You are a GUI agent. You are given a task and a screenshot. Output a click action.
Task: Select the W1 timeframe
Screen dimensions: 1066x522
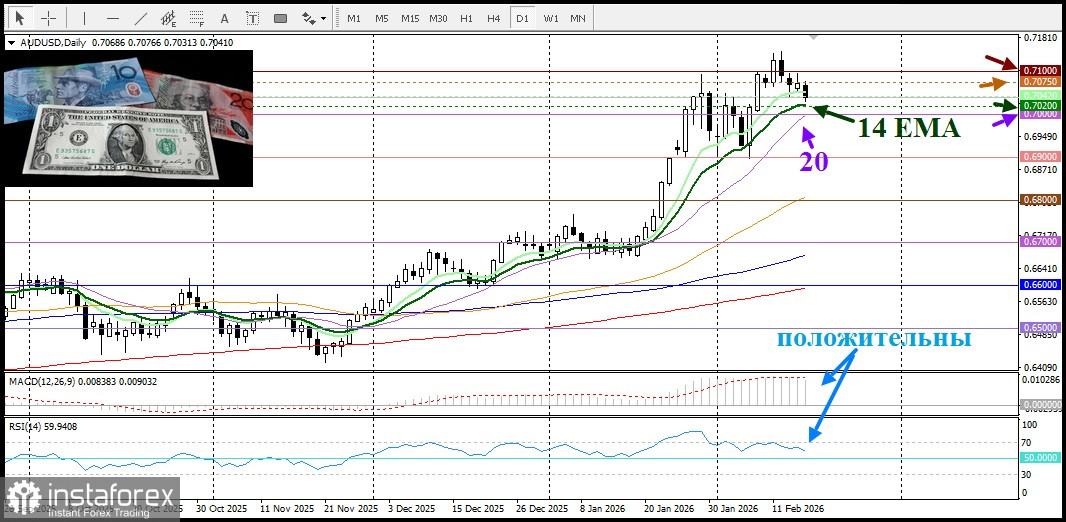551,18
